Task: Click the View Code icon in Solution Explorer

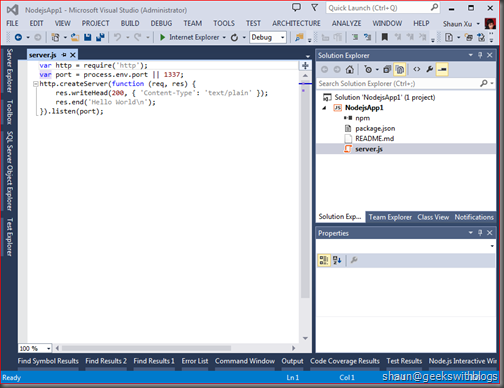Action: click(417, 69)
